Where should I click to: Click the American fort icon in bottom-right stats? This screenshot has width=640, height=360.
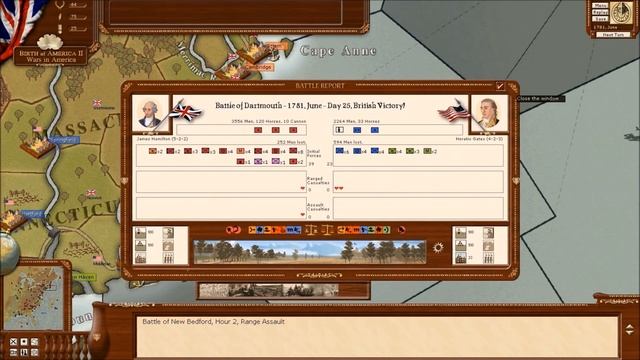click(x=461, y=258)
